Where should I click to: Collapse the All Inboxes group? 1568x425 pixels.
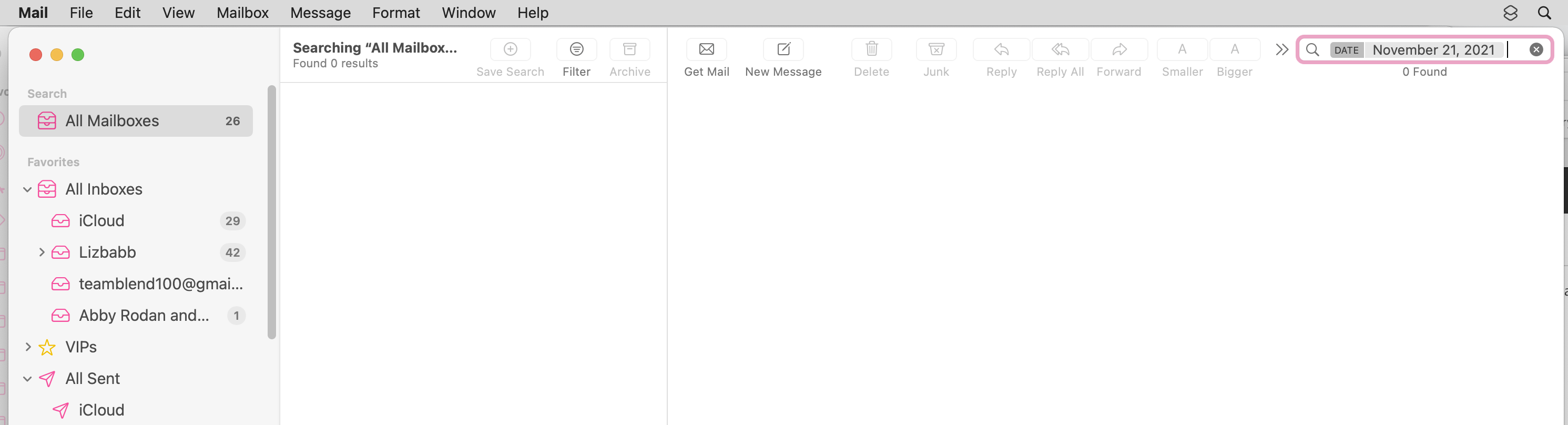tap(27, 189)
